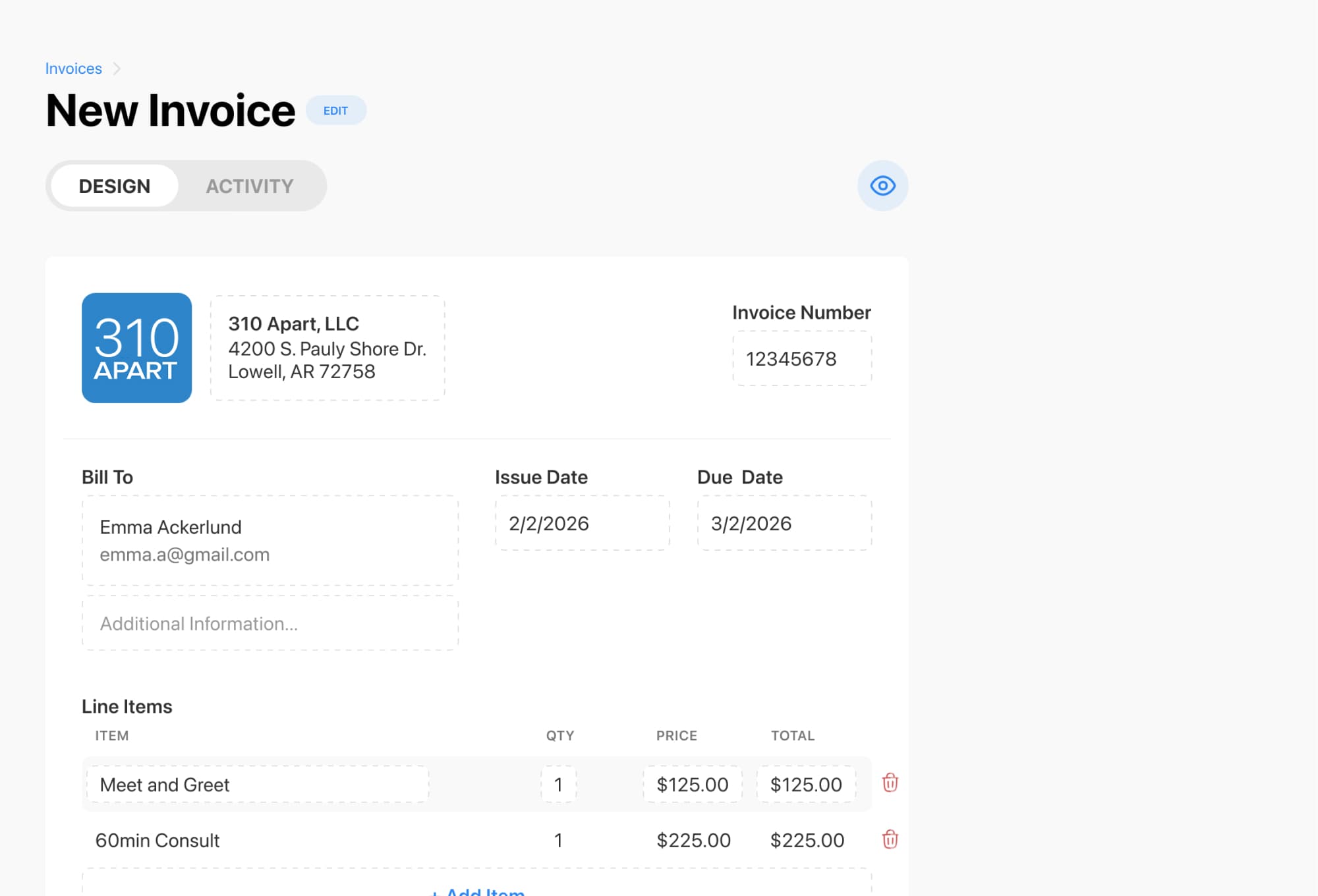Switch to the ACTIVITY tab
The width and height of the screenshot is (1318, 896).
click(249, 186)
